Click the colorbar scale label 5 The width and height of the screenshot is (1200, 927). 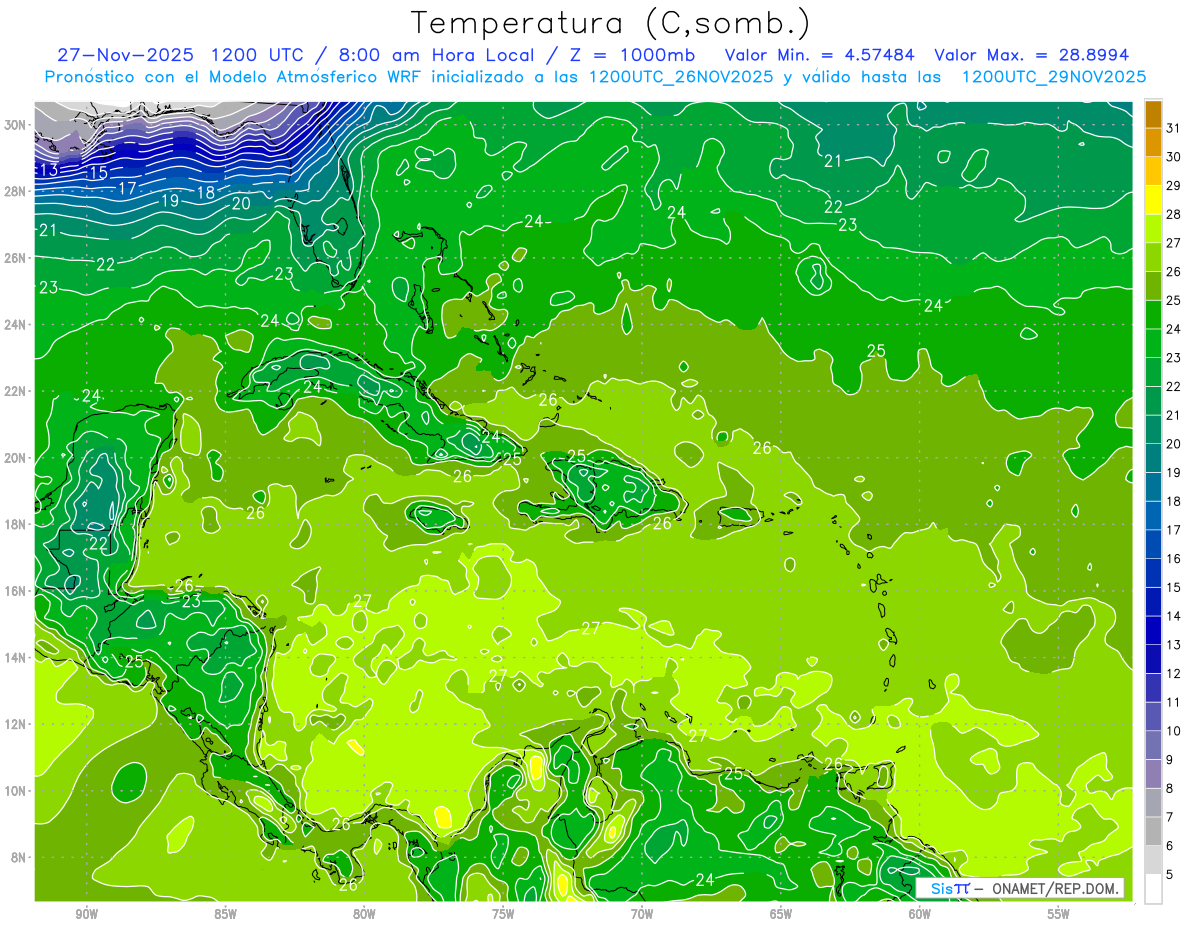coord(1170,875)
